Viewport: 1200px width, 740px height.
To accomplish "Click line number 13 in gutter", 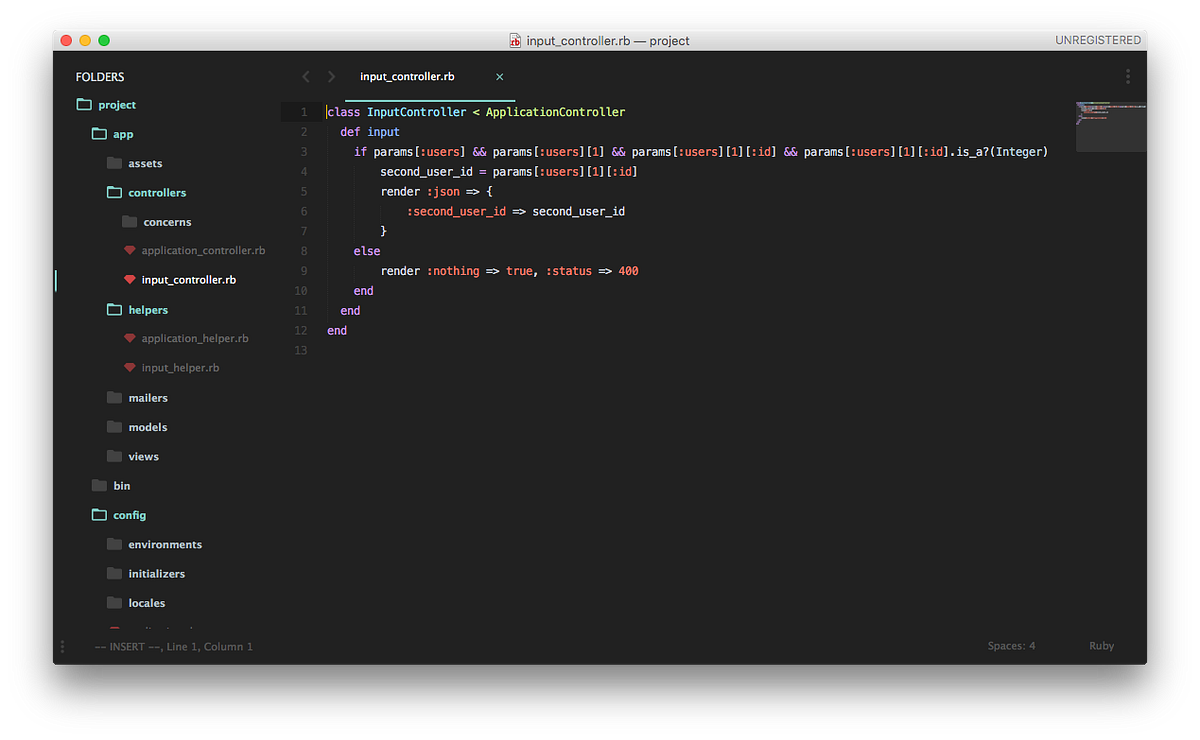I will click(x=302, y=350).
